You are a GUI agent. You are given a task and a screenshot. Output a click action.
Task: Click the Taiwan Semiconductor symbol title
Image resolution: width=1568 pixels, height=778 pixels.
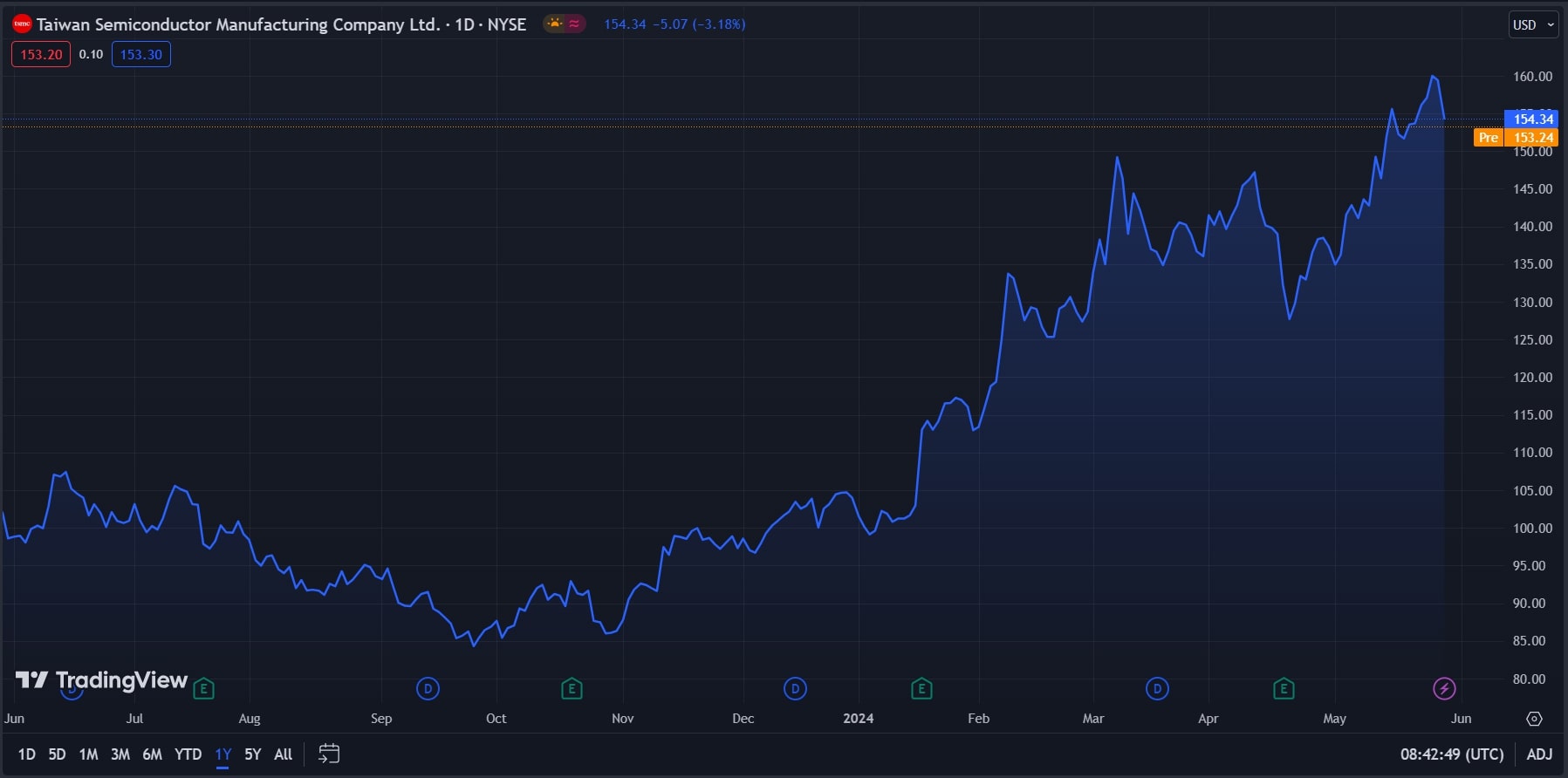click(x=281, y=24)
